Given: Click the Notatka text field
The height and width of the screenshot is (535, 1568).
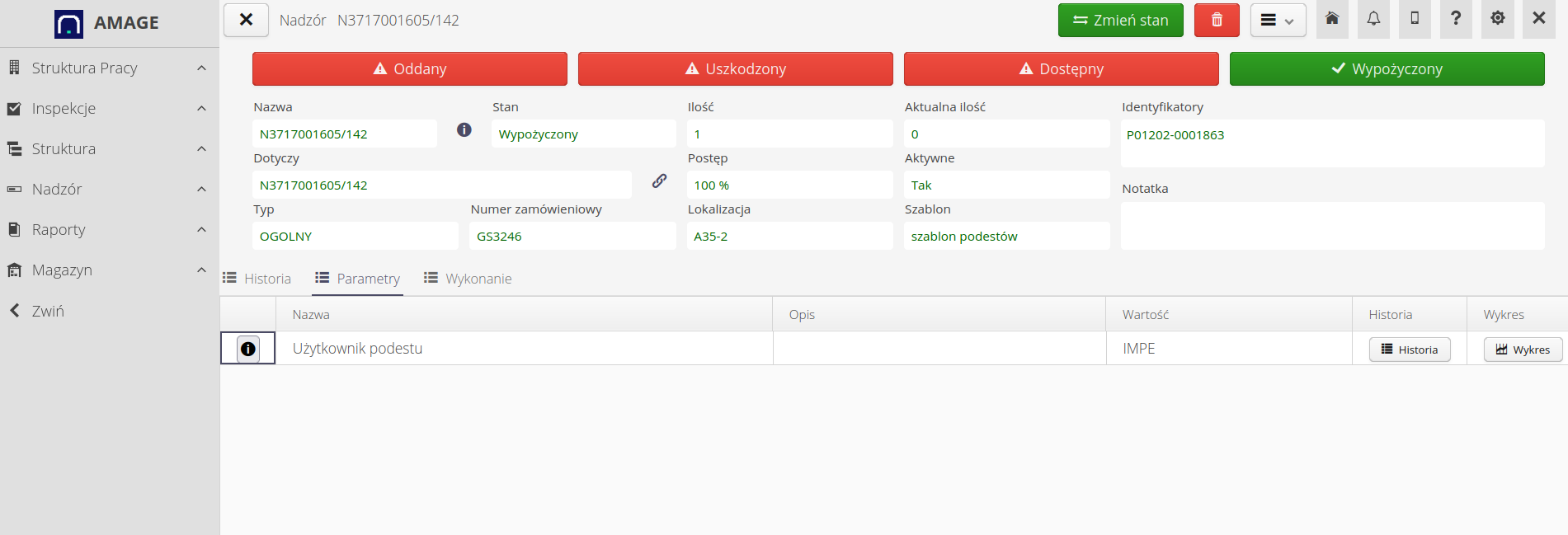Looking at the screenshot, I should (1331, 225).
